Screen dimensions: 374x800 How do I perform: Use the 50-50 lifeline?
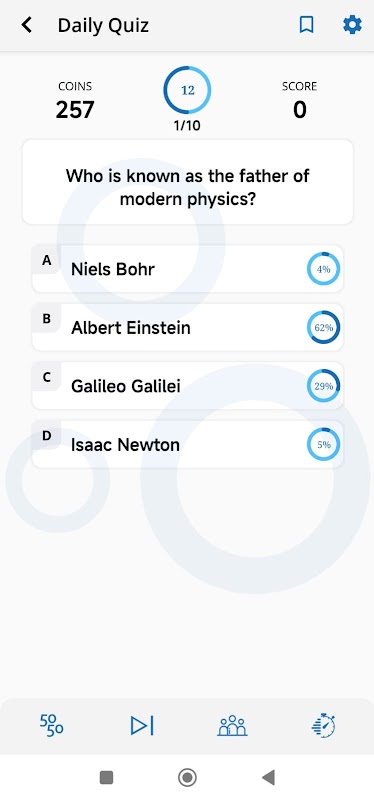coord(52,725)
